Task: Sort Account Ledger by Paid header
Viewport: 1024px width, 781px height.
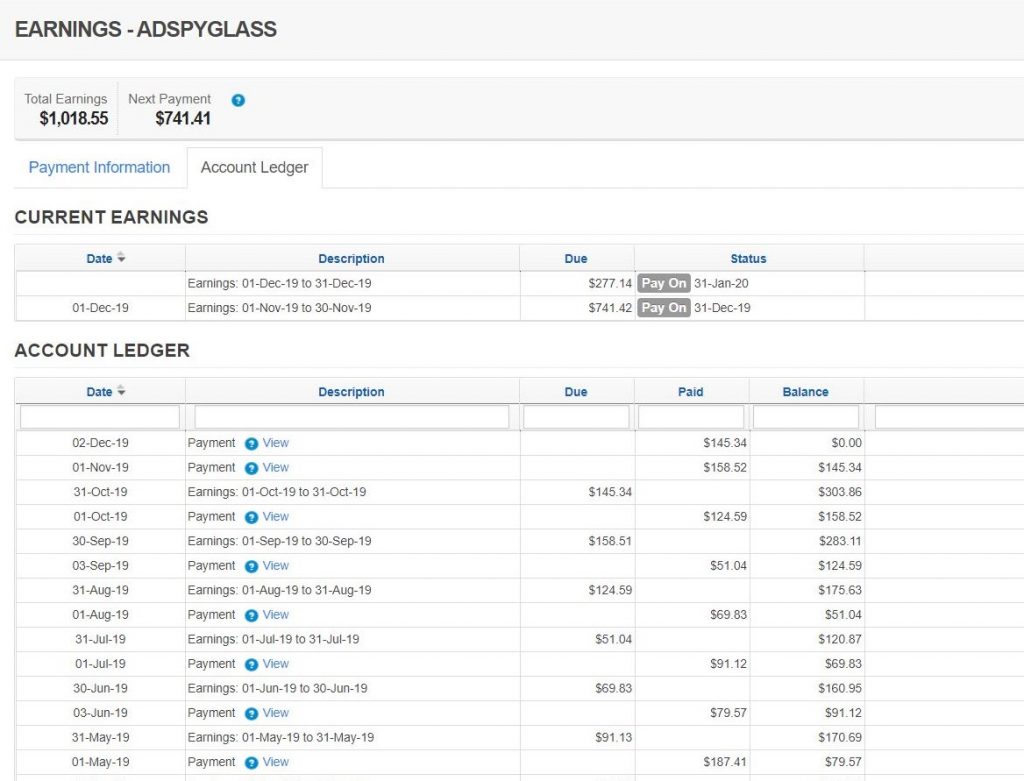Action: pyautogui.click(x=690, y=391)
